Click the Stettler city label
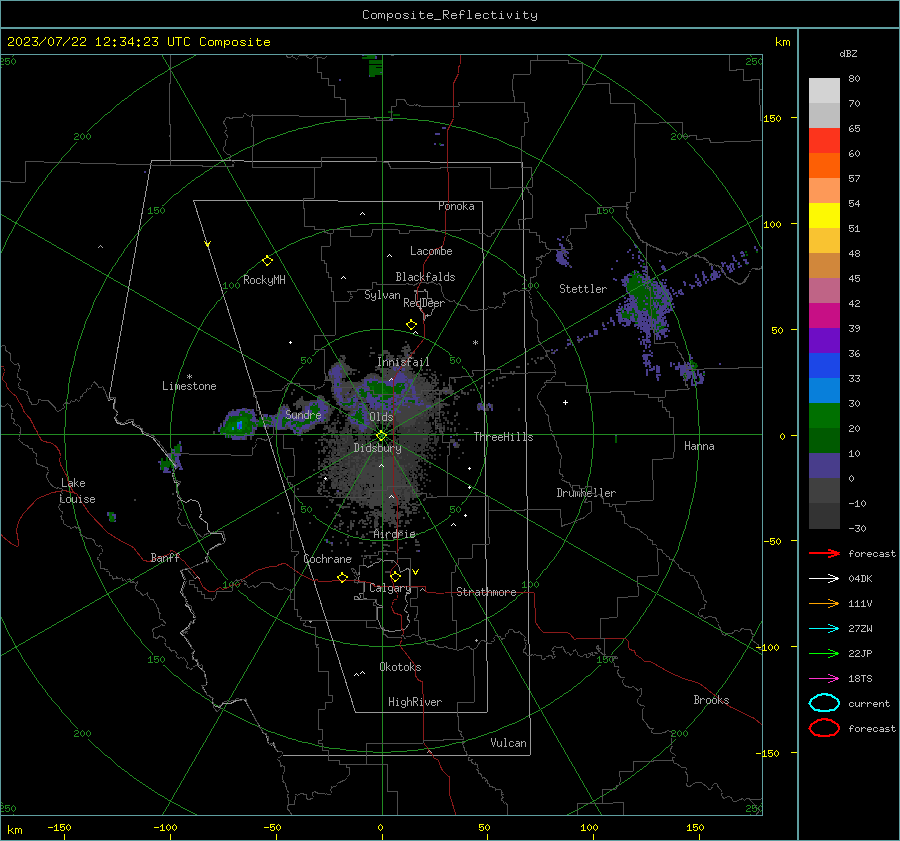Screen dimensions: 900x841 (583, 289)
